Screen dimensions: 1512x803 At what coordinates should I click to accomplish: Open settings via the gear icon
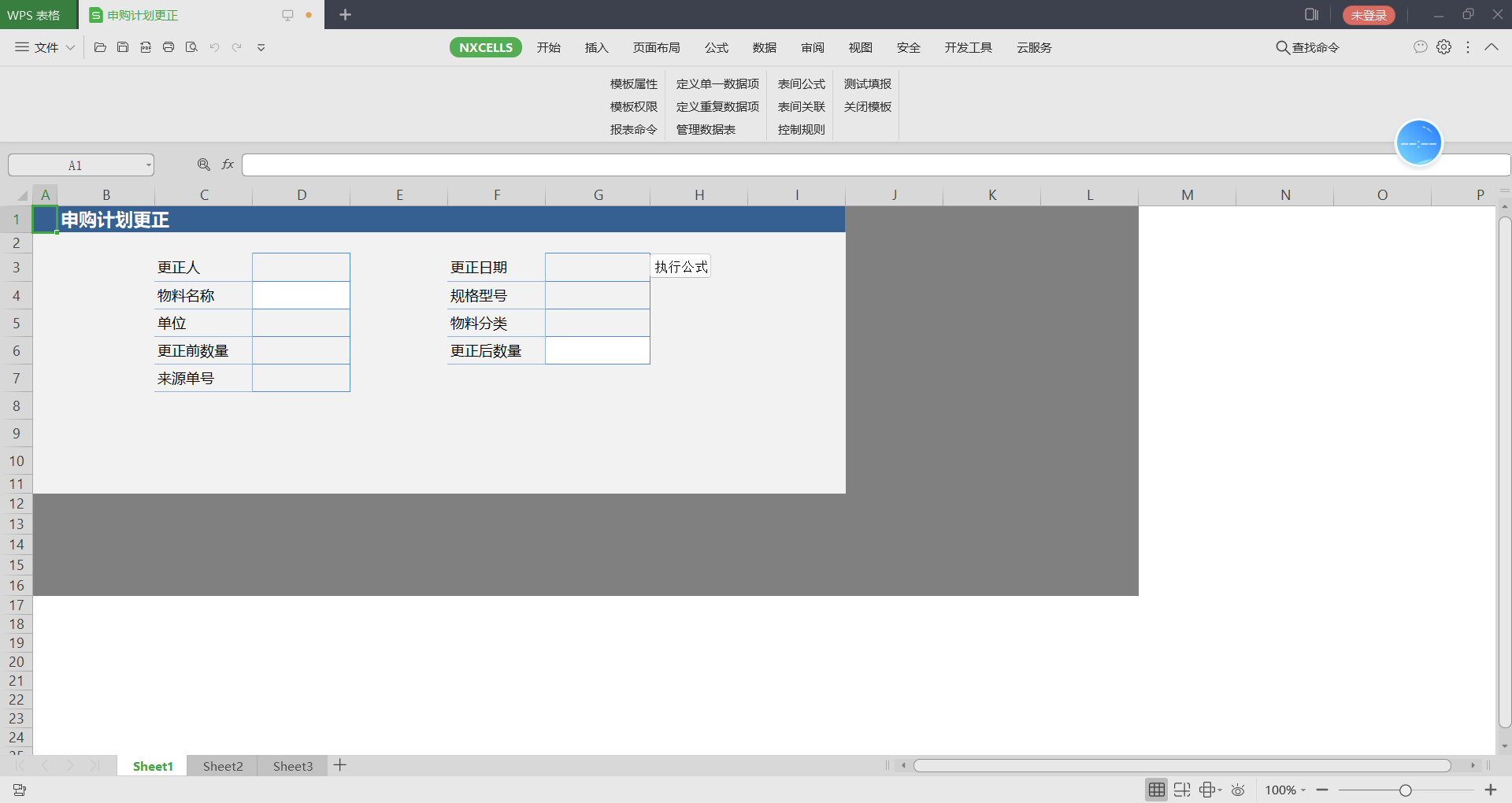click(x=1443, y=47)
